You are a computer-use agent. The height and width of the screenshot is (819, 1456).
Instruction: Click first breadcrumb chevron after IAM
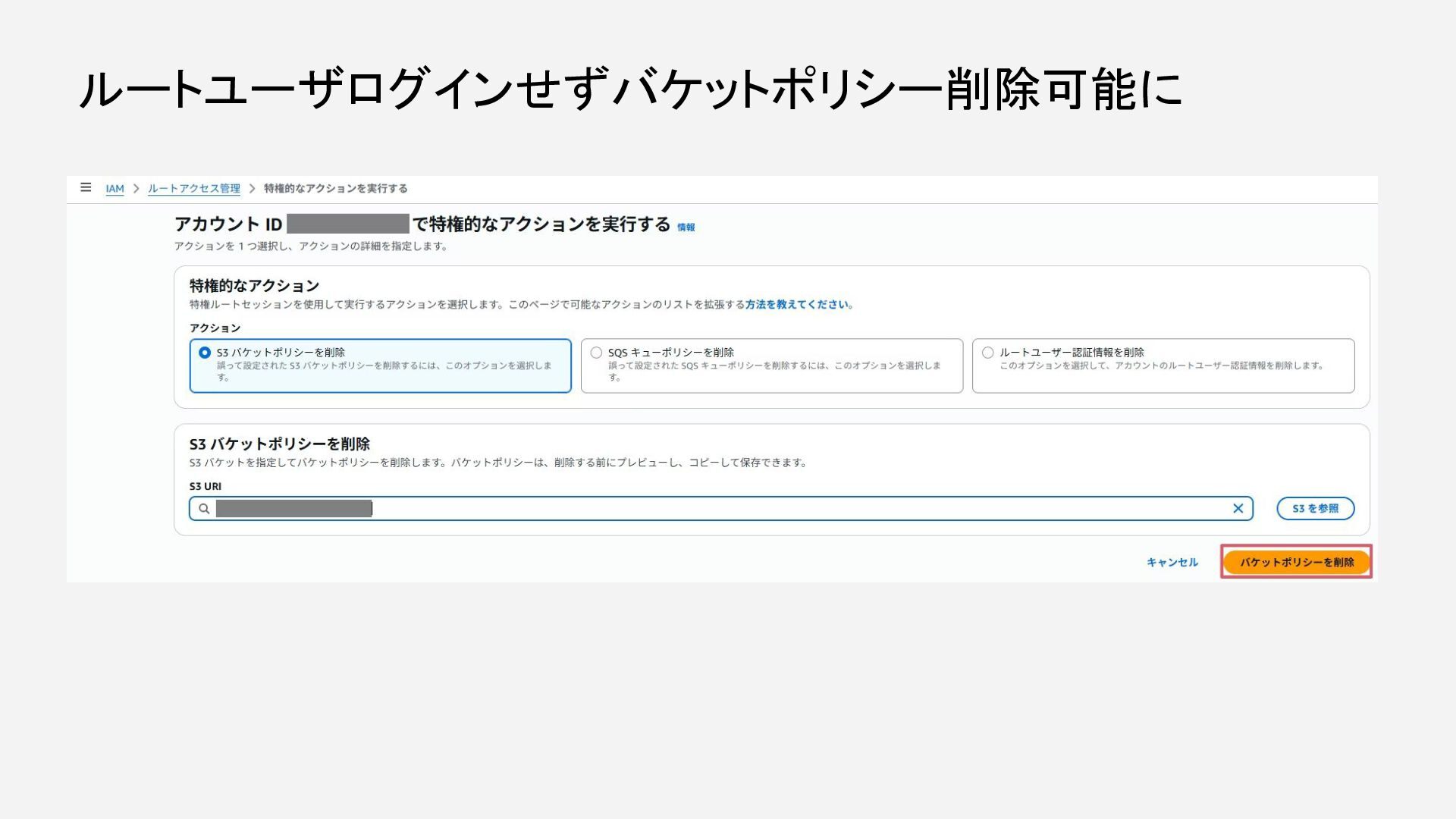136,189
